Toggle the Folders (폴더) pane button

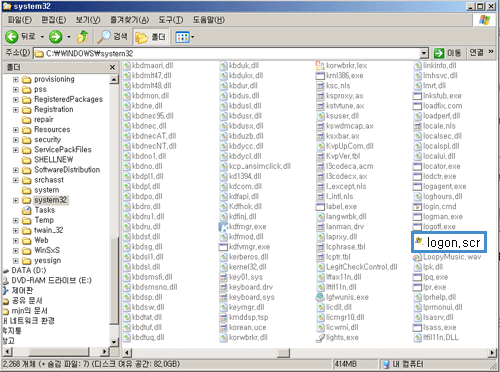pos(151,37)
